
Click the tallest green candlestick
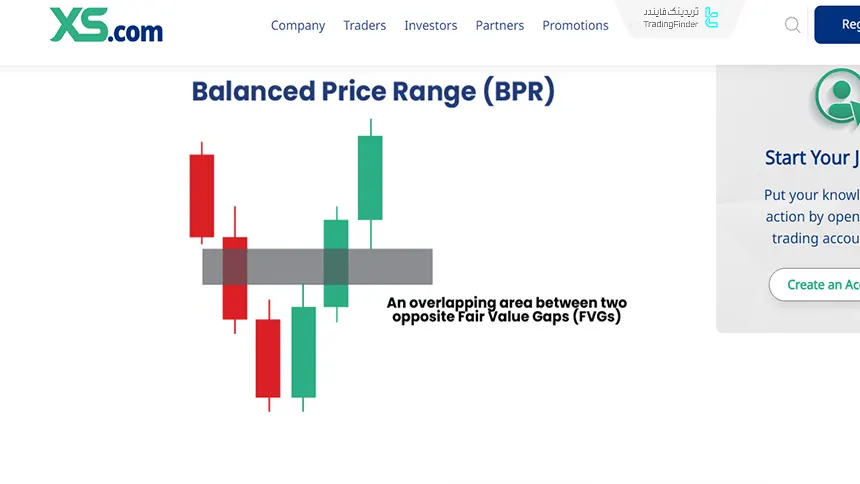click(x=370, y=177)
